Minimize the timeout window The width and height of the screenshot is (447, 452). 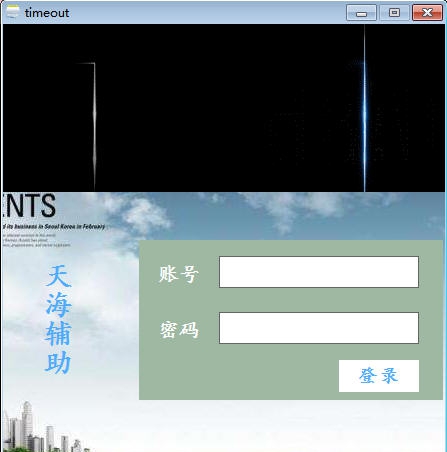click(361, 13)
